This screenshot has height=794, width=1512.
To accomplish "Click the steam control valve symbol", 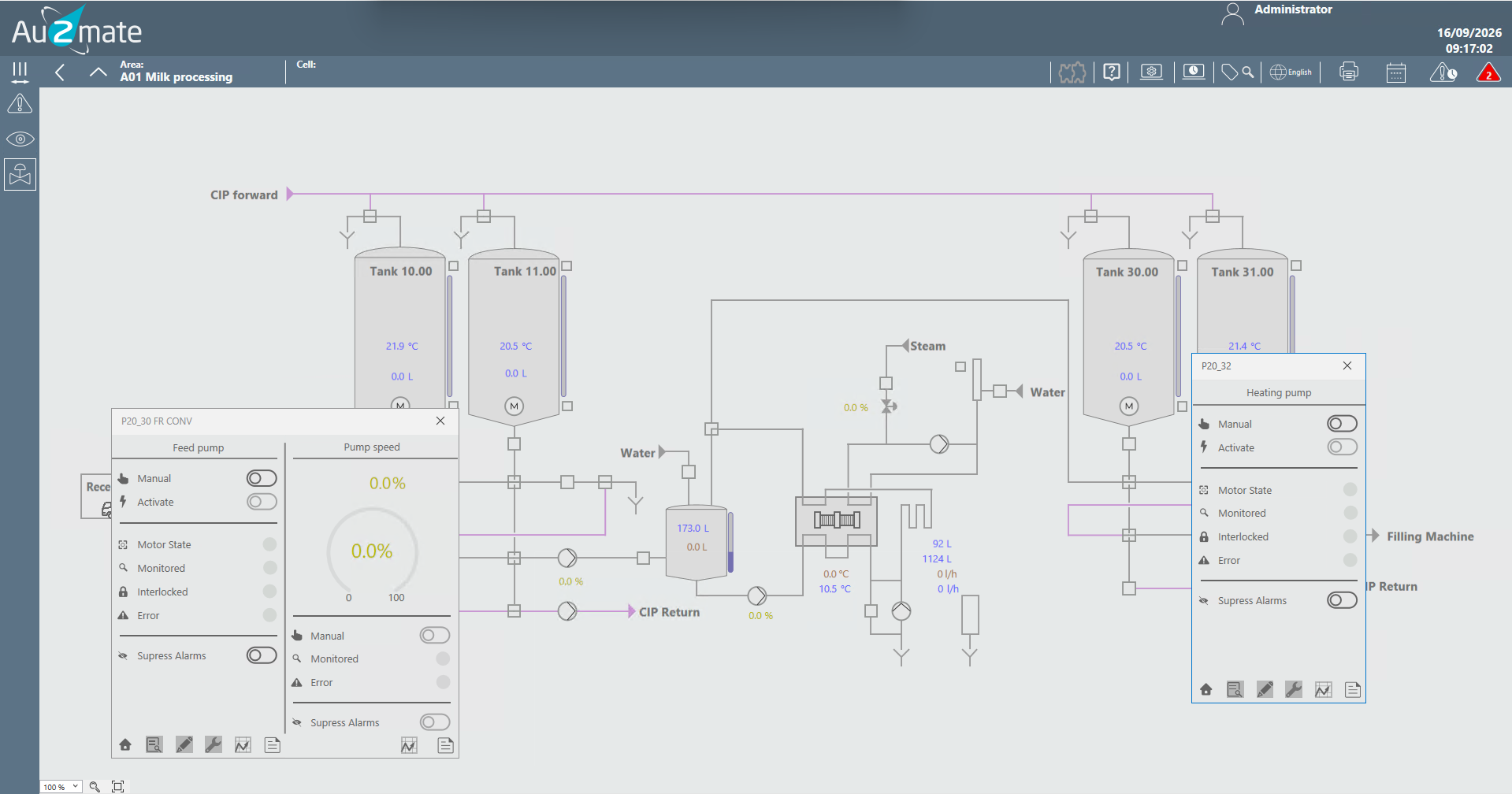I will point(887,406).
